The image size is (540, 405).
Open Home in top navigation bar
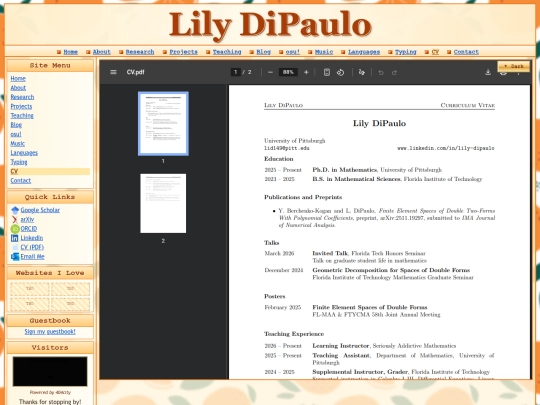(71, 52)
